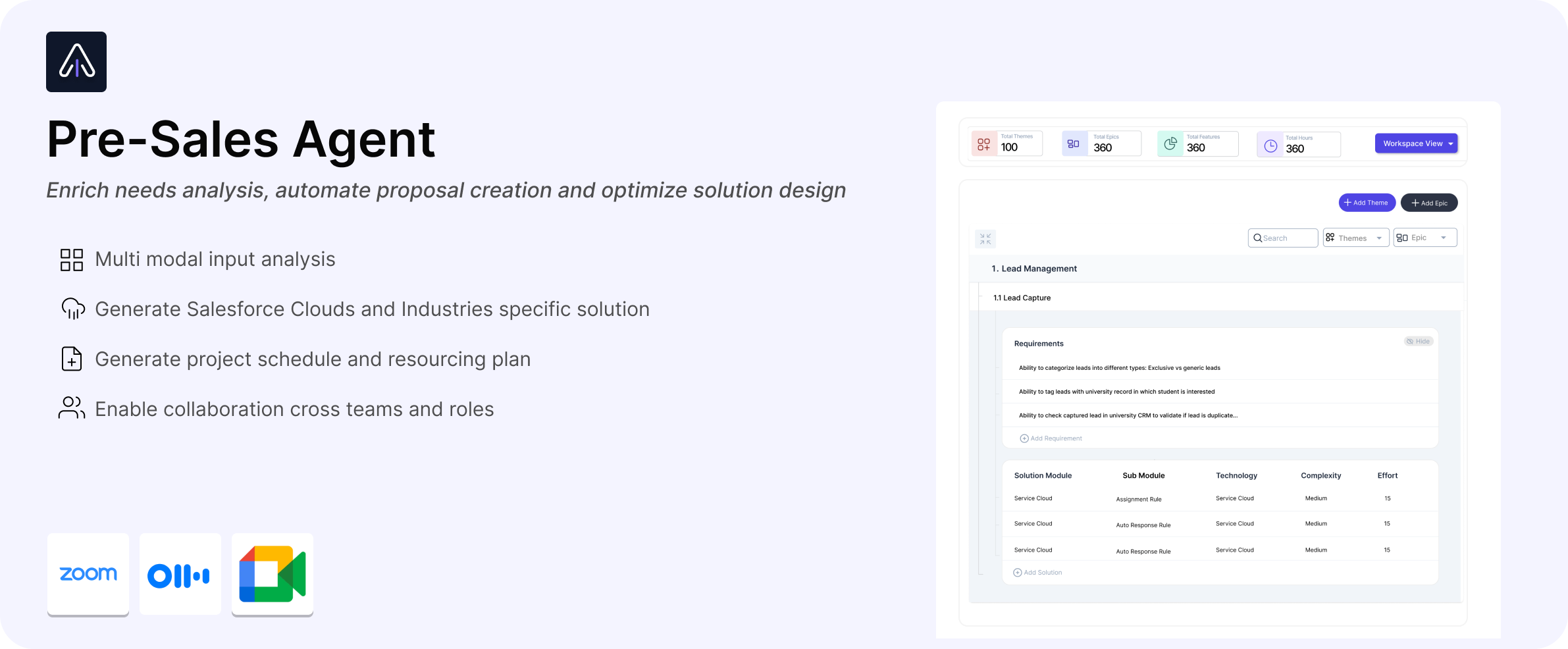Click the Zoom integration icon
This screenshot has width=1568, height=649.
tap(88, 574)
